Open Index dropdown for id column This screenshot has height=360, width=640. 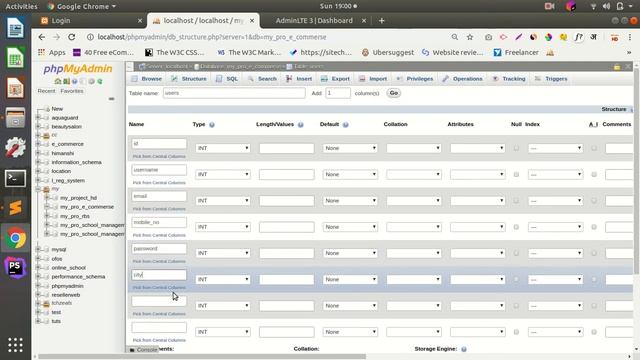pyautogui.click(x=556, y=148)
